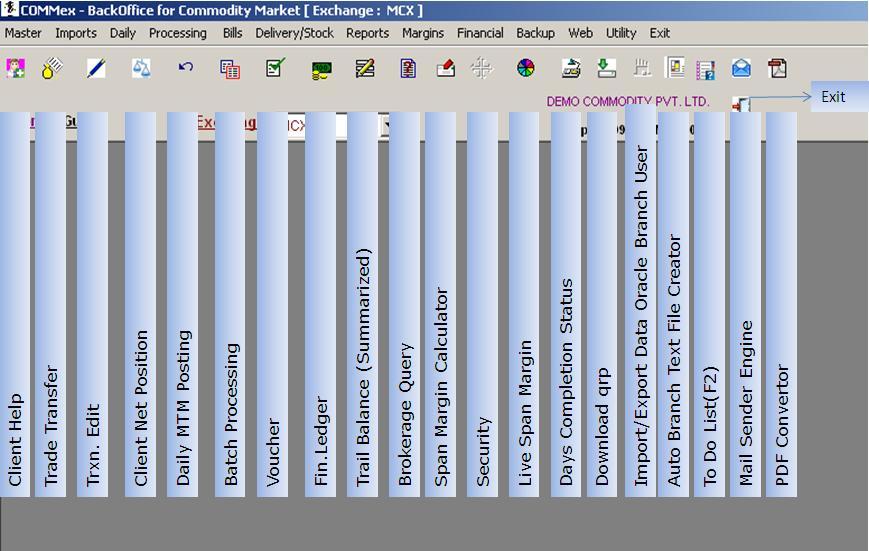Click the Exit door icon

(740, 104)
